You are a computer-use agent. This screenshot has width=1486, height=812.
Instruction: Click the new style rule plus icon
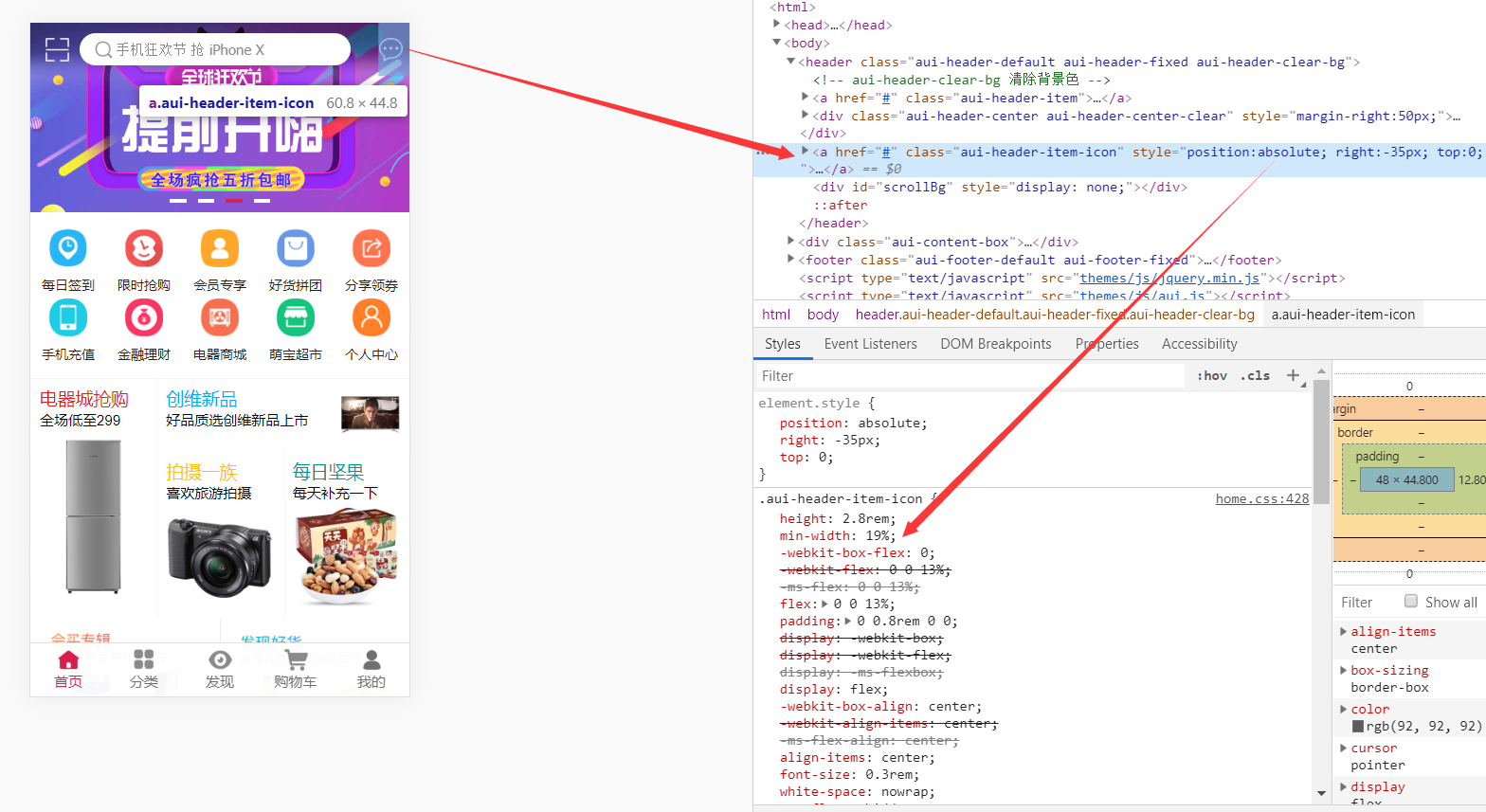tap(1293, 375)
